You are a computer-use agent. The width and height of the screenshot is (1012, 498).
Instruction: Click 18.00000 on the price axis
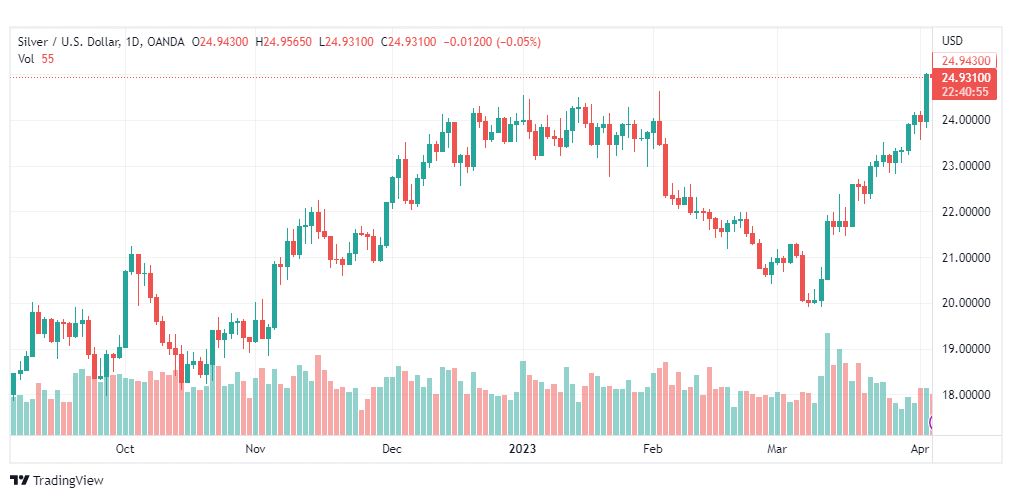[966, 395]
